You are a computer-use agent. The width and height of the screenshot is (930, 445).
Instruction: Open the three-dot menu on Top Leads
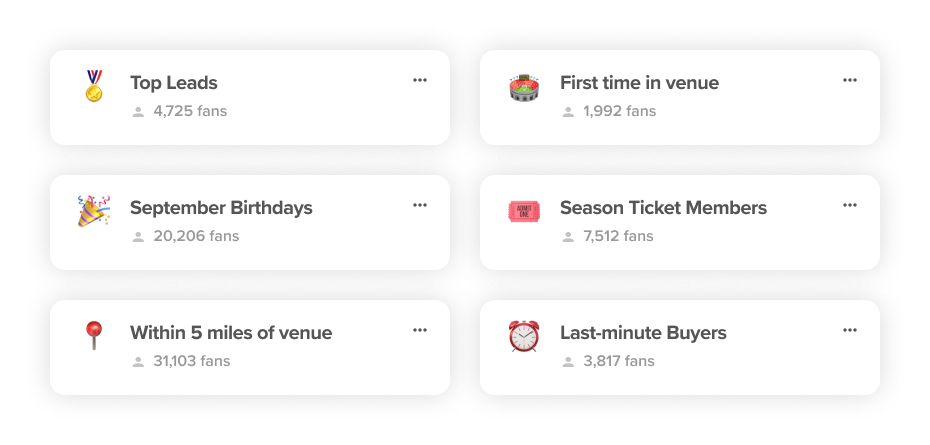click(x=420, y=80)
